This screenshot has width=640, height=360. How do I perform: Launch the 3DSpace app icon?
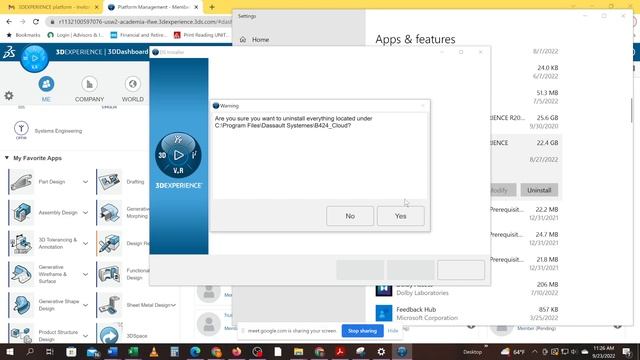[109, 334]
